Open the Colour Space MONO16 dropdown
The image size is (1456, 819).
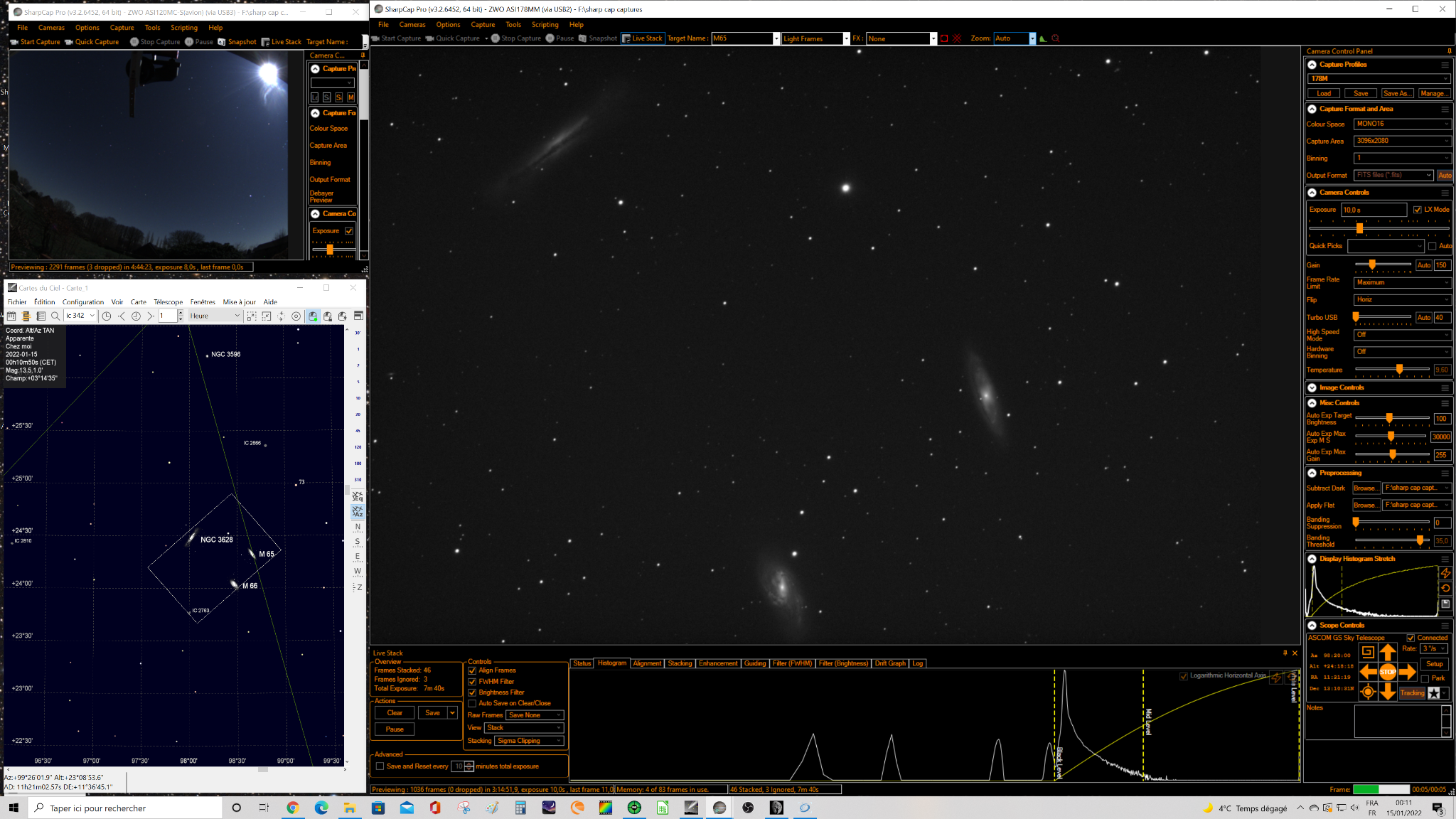coord(1402,124)
